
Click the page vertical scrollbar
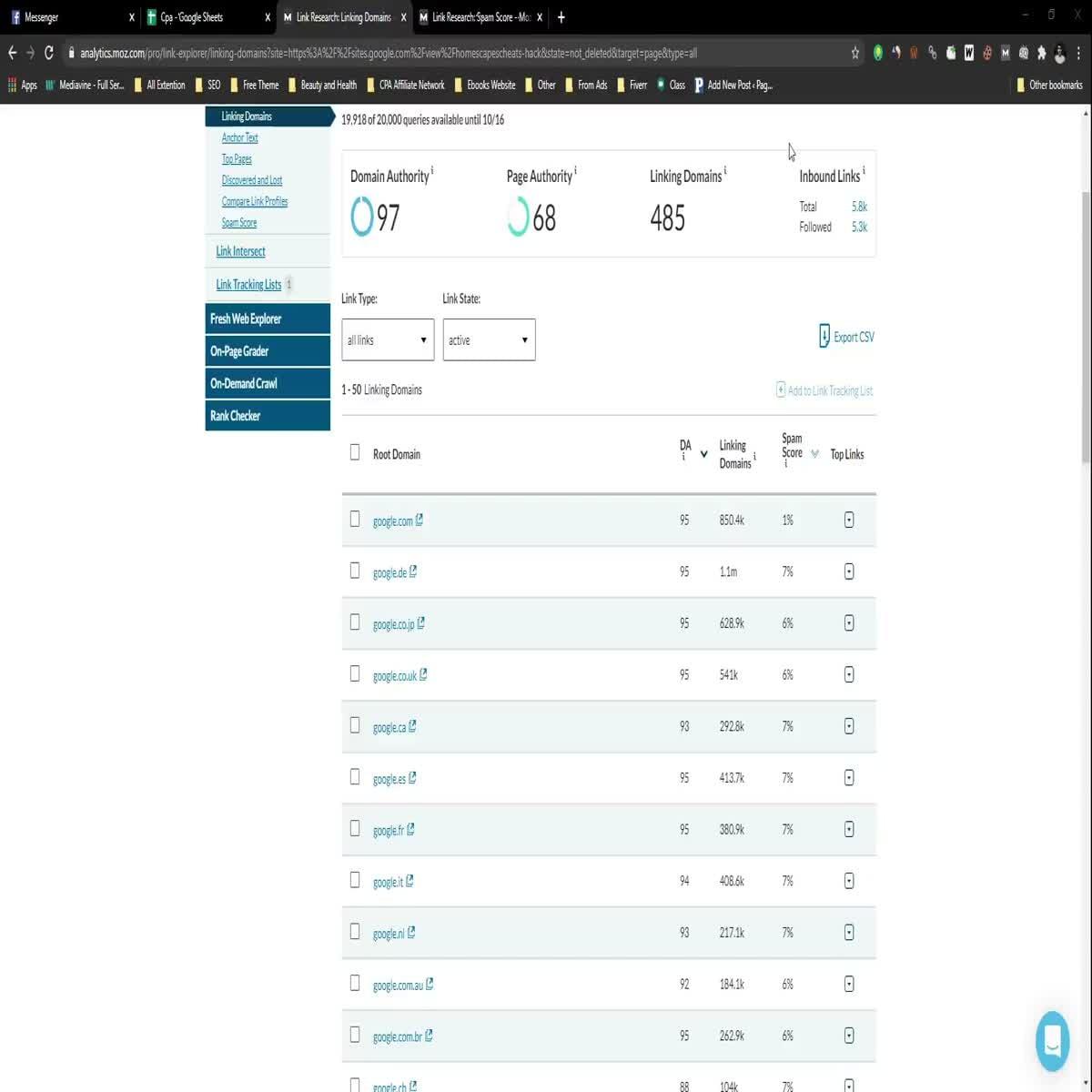pyautogui.click(x=1086, y=328)
